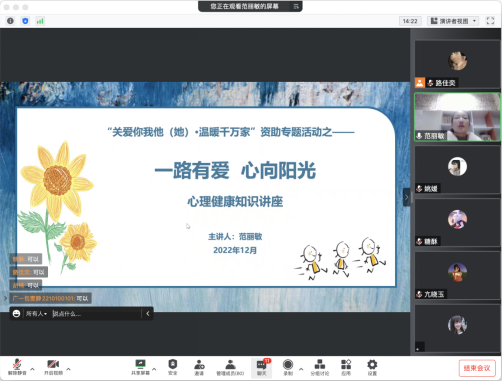Open the Breakout Rooms icon
The height and width of the screenshot is (382, 502).
click(320, 367)
